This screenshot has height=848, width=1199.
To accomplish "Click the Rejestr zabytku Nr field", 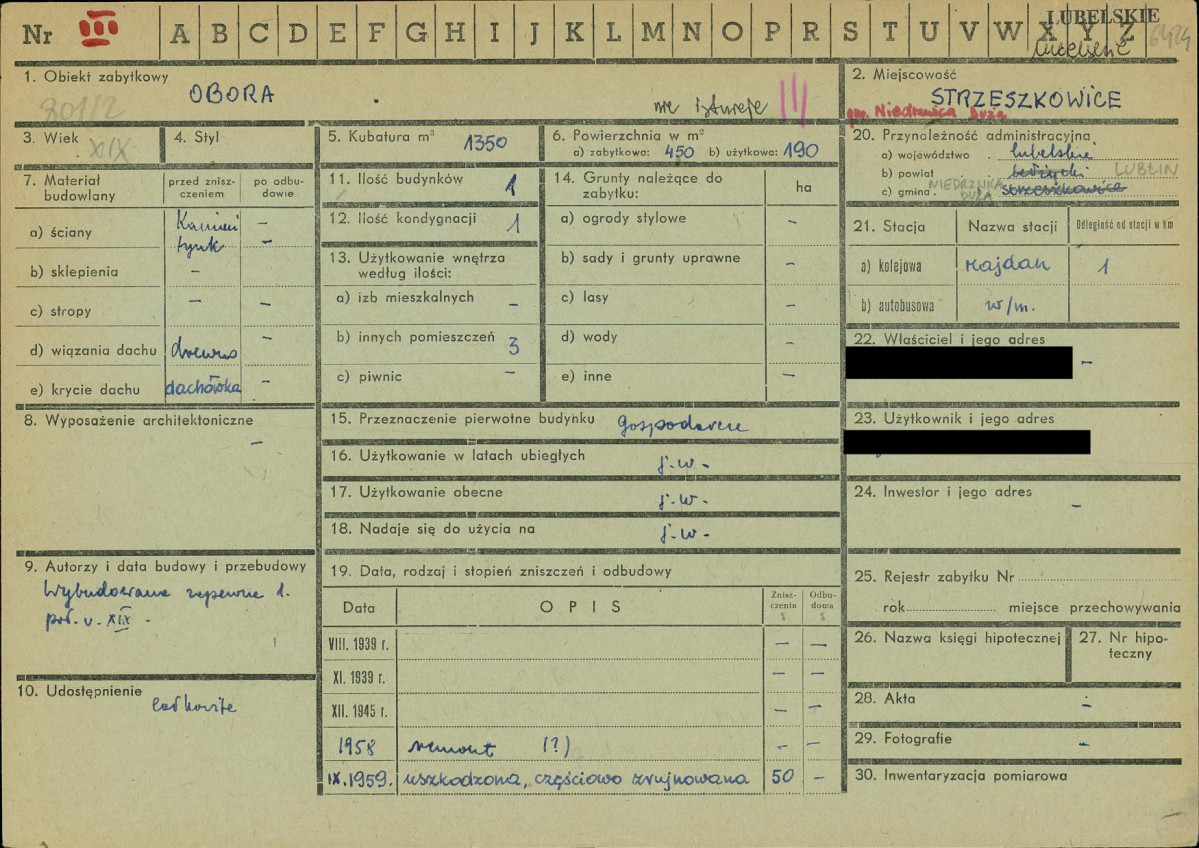I will point(1016,577).
